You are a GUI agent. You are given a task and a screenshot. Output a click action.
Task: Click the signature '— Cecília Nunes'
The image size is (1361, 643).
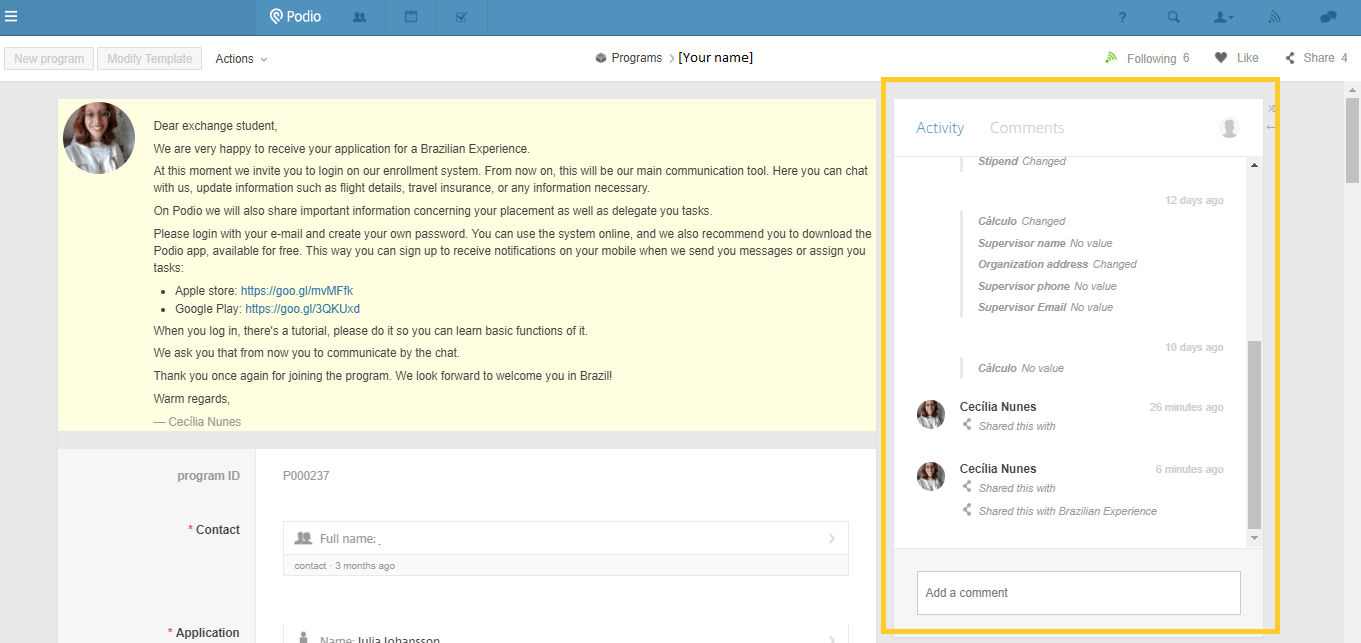[197, 422]
